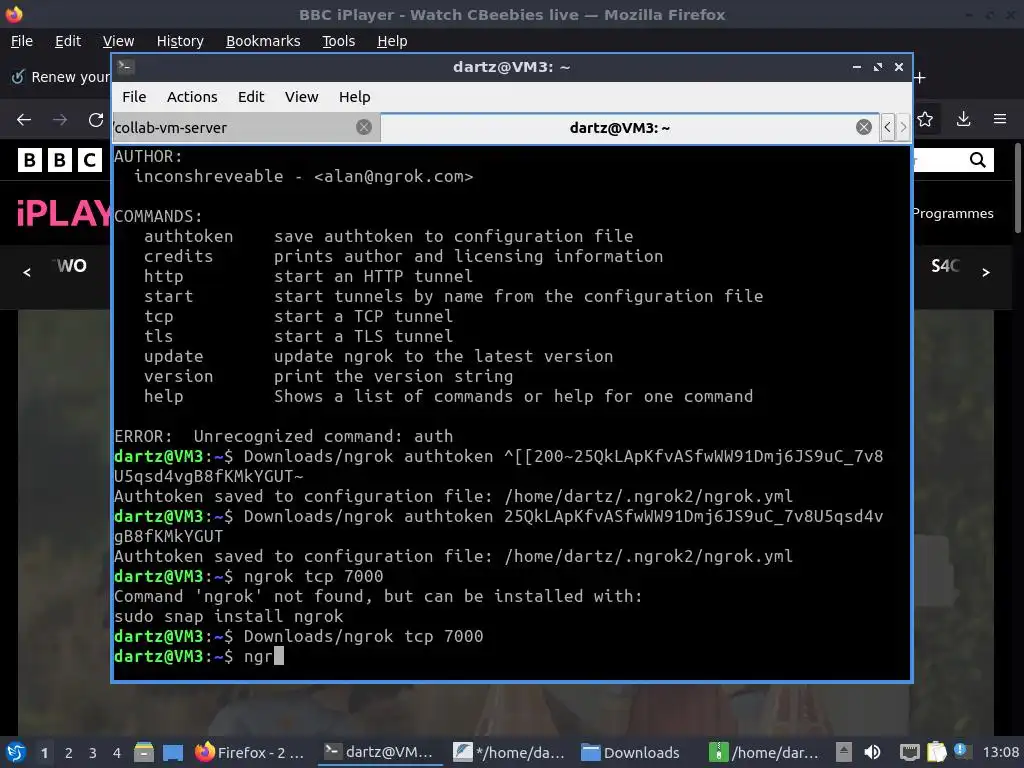Open Firefox View menu
The height and width of the screenshot is (768, 1024).
tap(118, 41)
